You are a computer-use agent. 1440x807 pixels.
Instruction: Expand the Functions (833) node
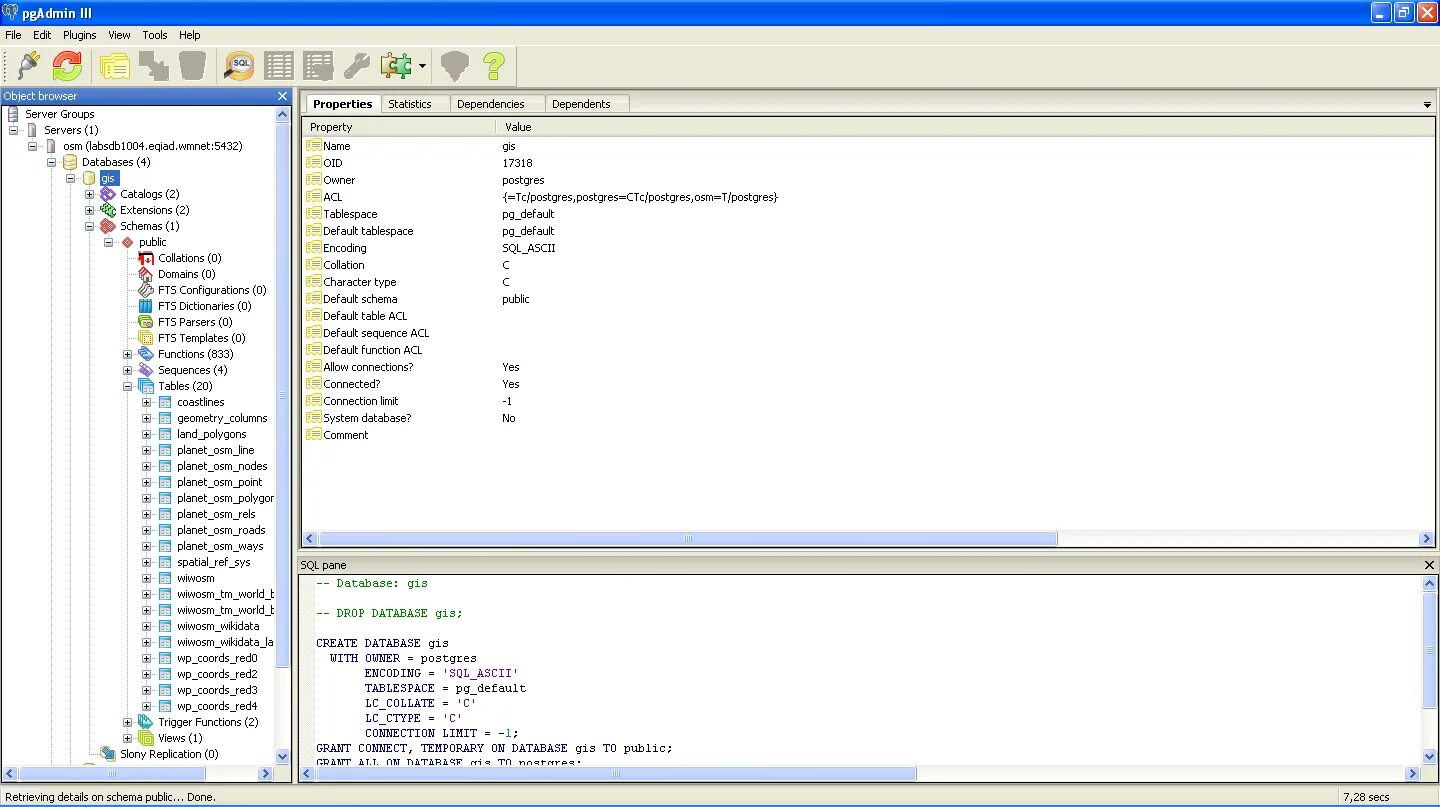click(128, 354)
